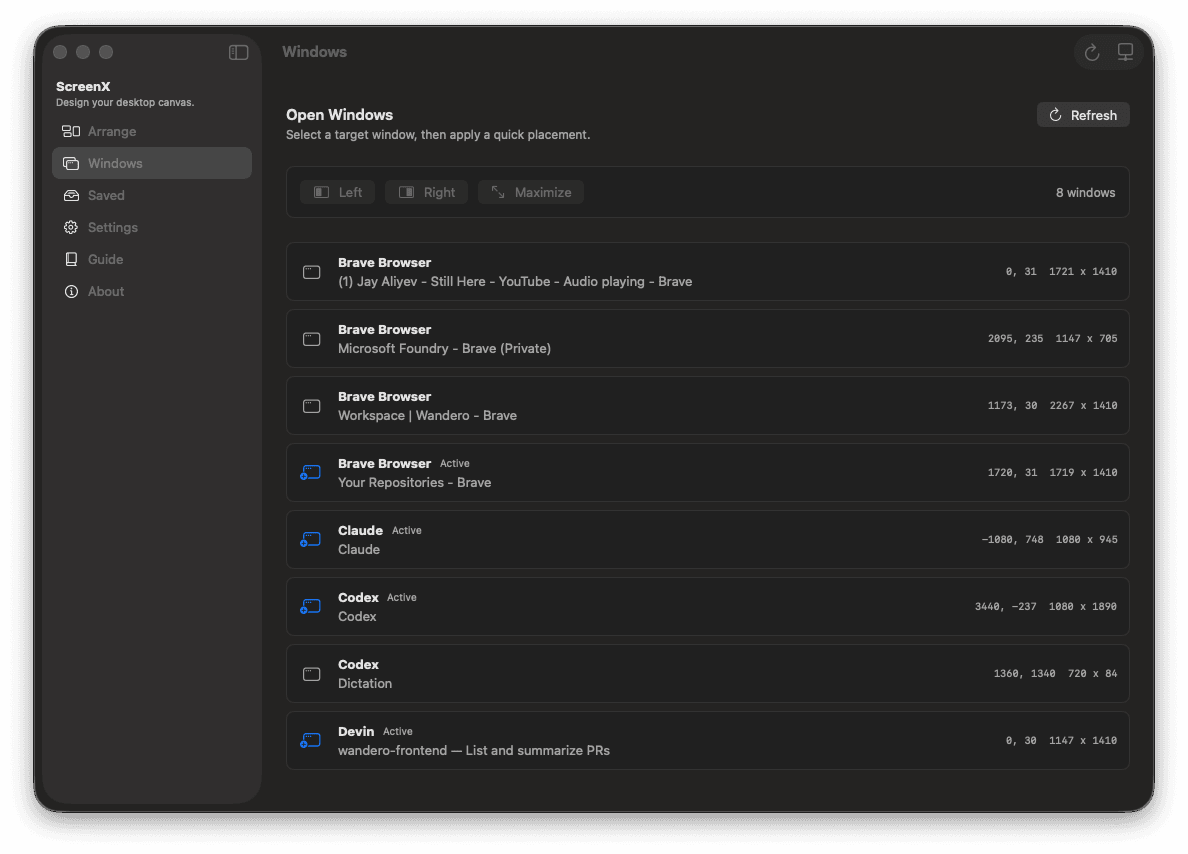Toggle the sidebar panel icon

[x=239, y=52]
